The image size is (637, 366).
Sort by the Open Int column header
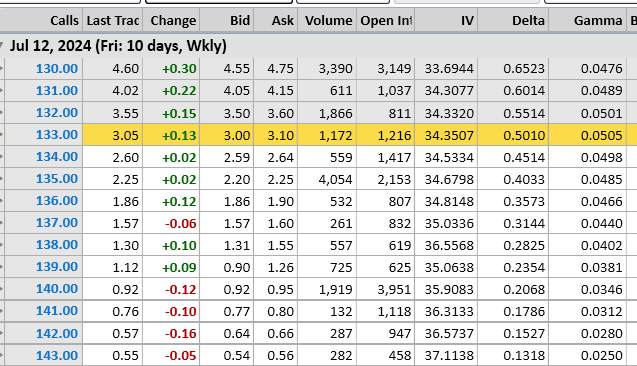[386, 20]
